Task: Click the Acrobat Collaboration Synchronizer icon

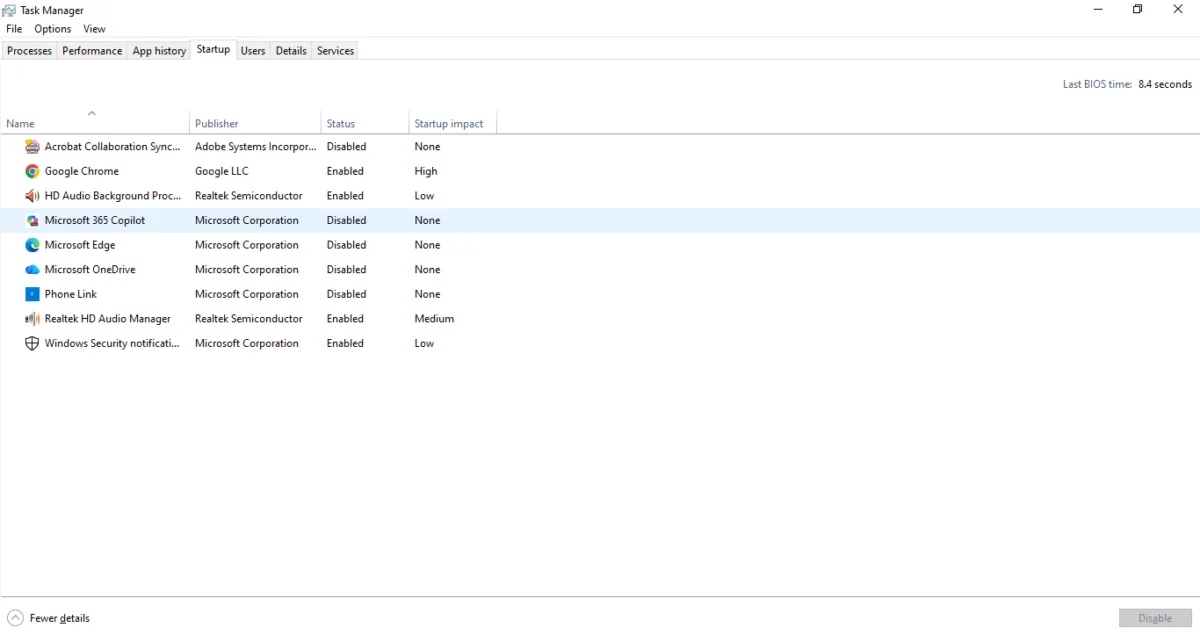Action: point(32,147)
